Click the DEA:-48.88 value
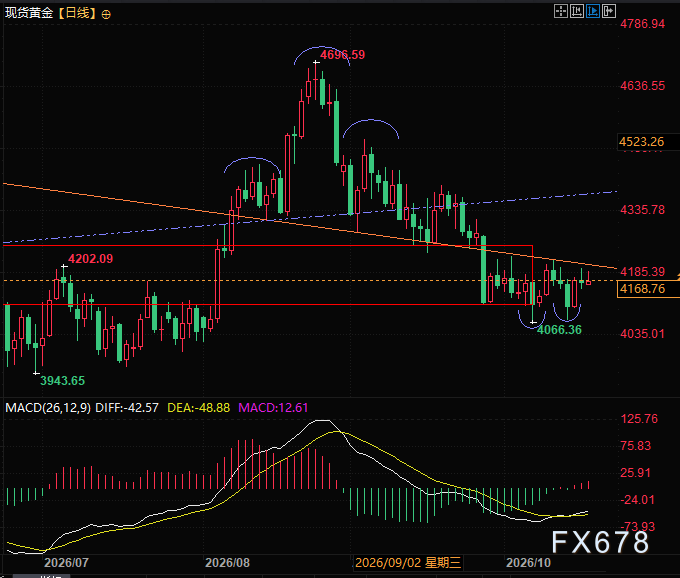The height and width of the screenshot is (578, 680). coord(199,408)
